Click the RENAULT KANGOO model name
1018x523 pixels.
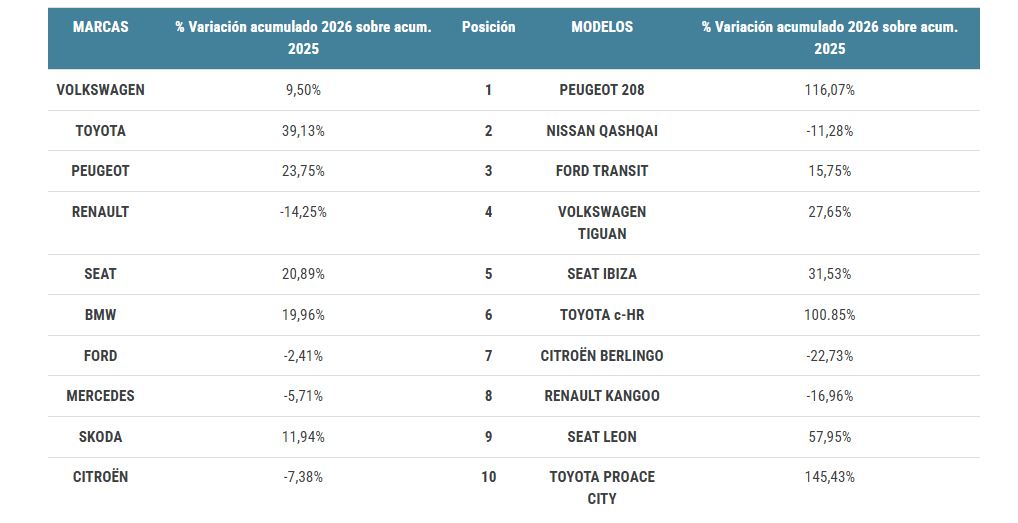(x=602, y=396)
